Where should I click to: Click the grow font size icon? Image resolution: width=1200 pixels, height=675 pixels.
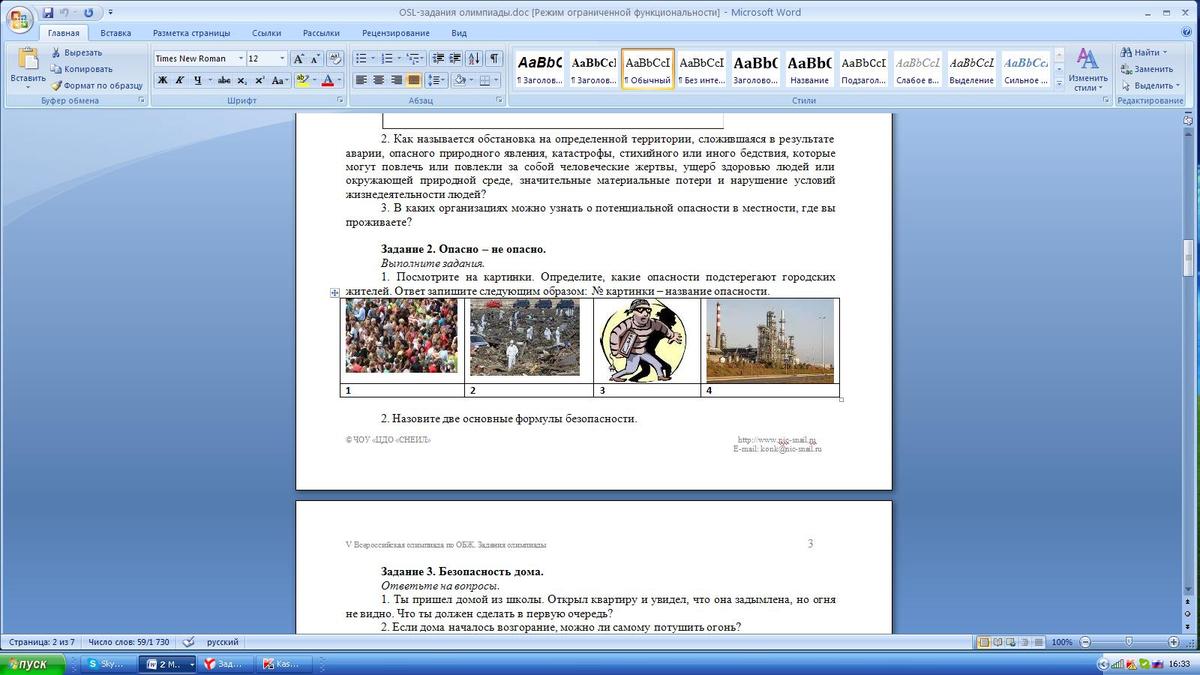(299, 59)
